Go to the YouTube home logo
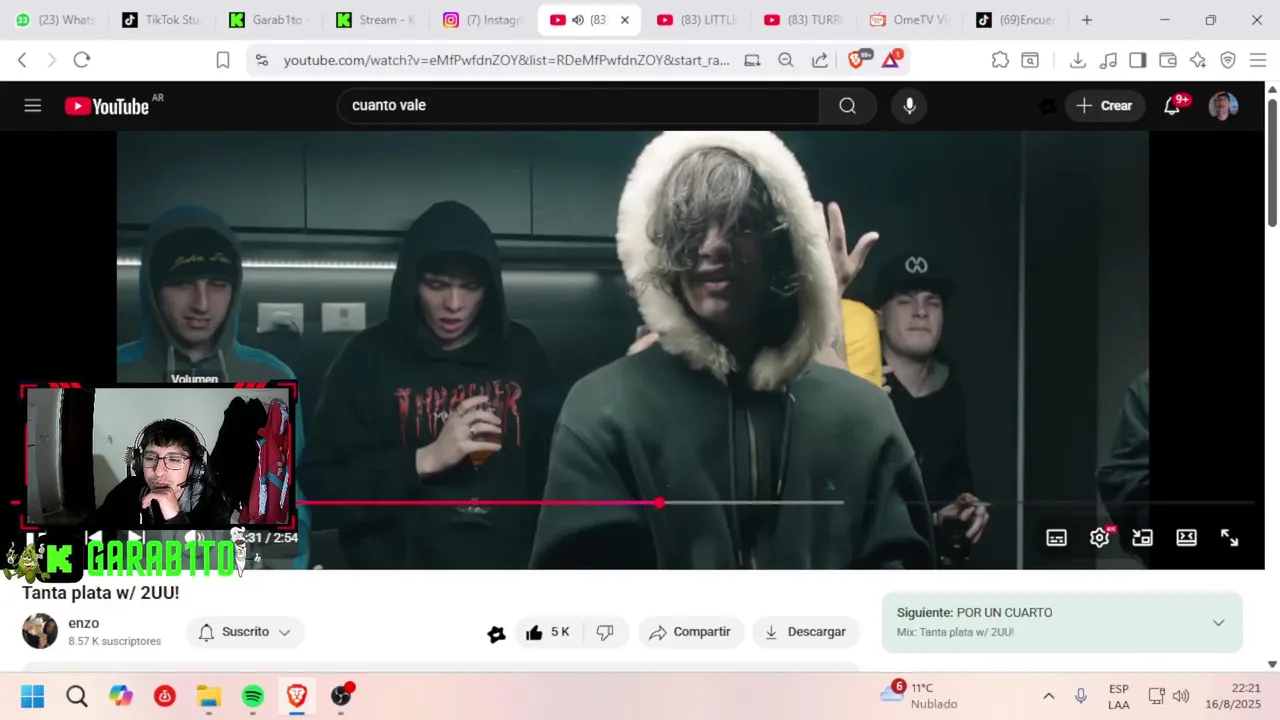The image size is (1280, 720). [107, 106]
